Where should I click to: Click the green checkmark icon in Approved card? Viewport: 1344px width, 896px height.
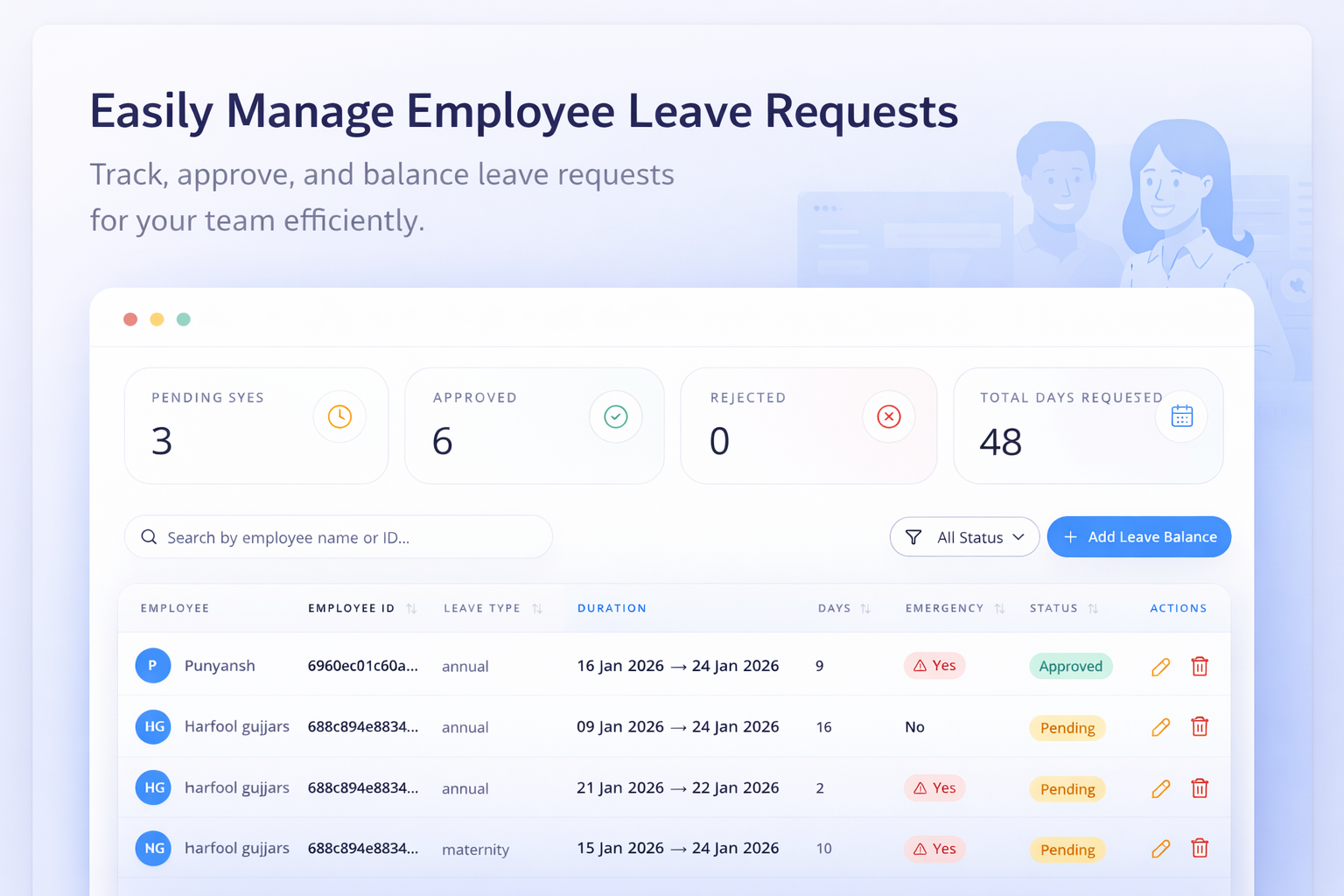(615, 416)
